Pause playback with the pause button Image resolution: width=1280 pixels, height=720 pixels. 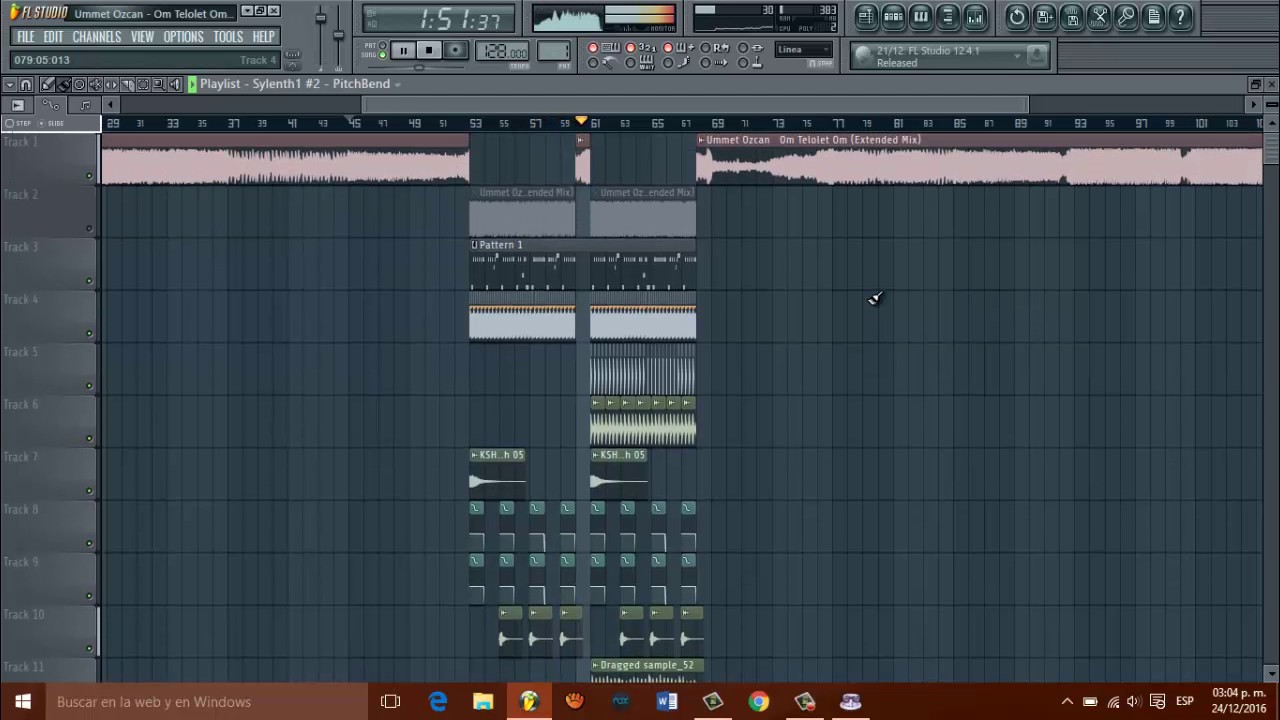(x=404, y=50)
